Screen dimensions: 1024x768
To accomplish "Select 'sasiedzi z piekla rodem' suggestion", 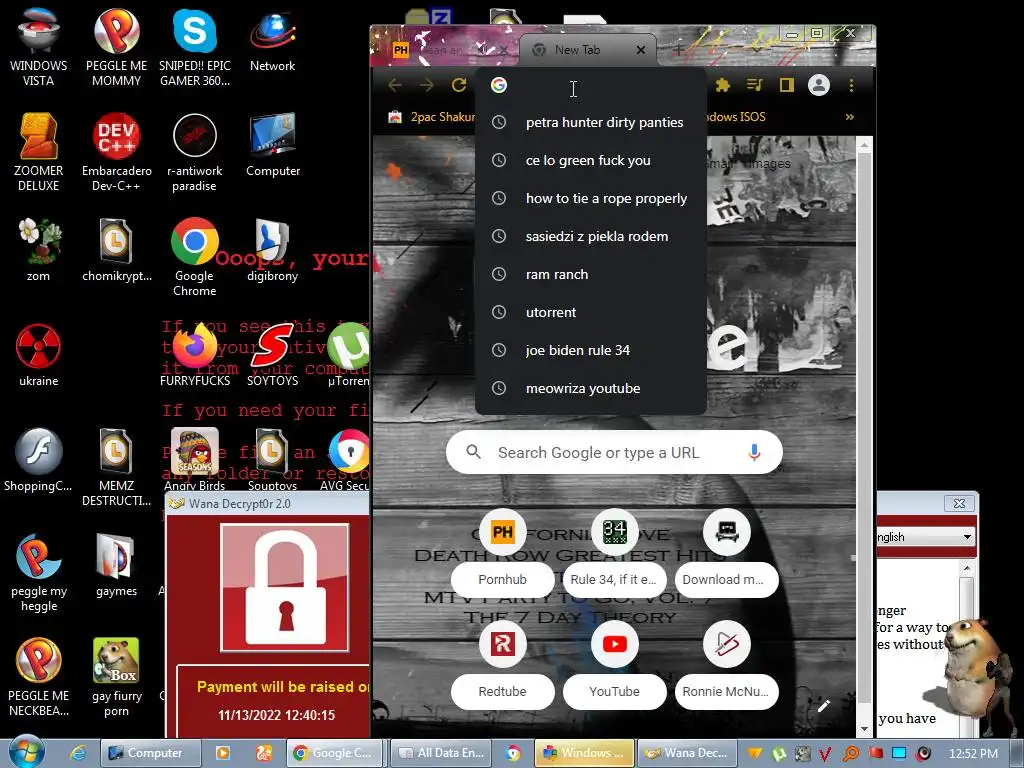I will coord(591,236).
